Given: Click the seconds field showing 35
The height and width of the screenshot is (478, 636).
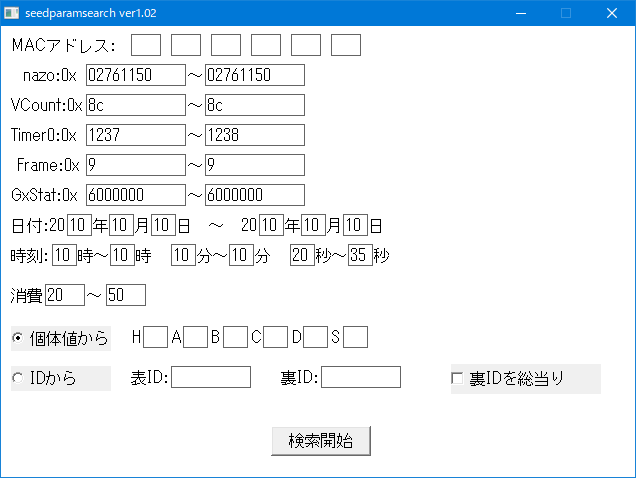Looking at the screenshot, I should click(360, 255).
